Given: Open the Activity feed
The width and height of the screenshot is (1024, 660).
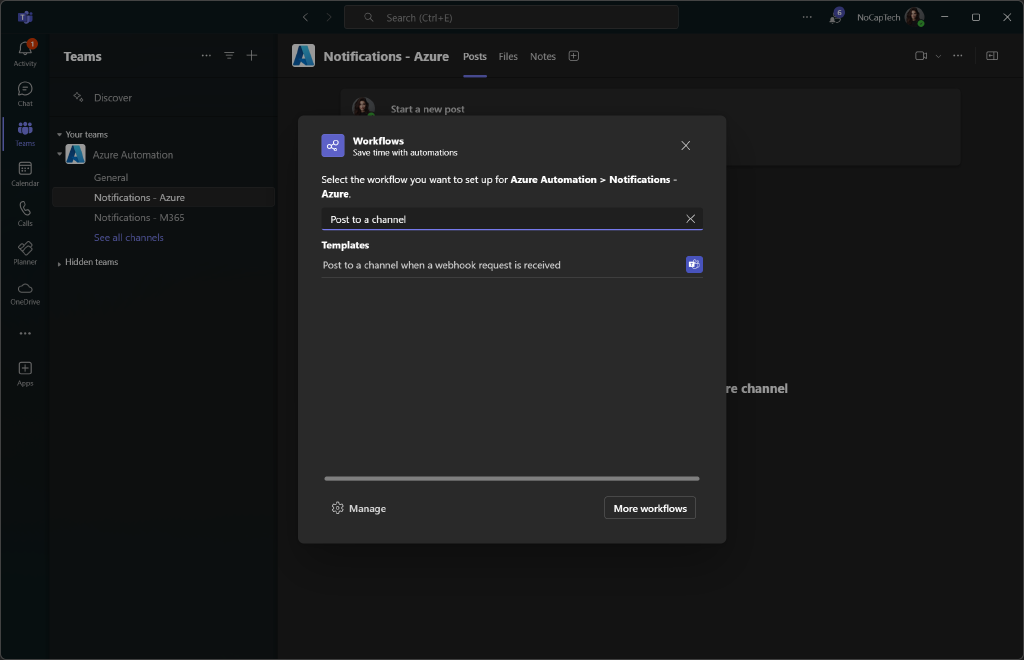Looking at the screenshot, I should click(24, 50).
